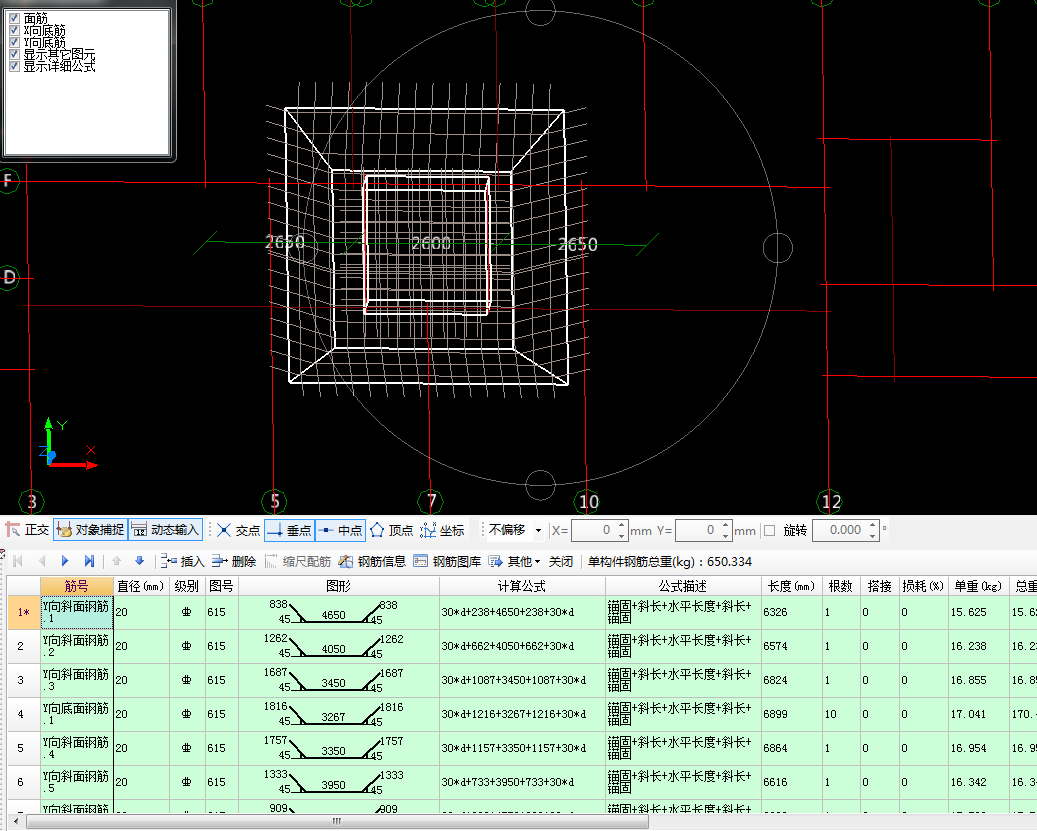Move row down with blue arrow
Viewport: 1037px width, 831px height.
point(140,561)
